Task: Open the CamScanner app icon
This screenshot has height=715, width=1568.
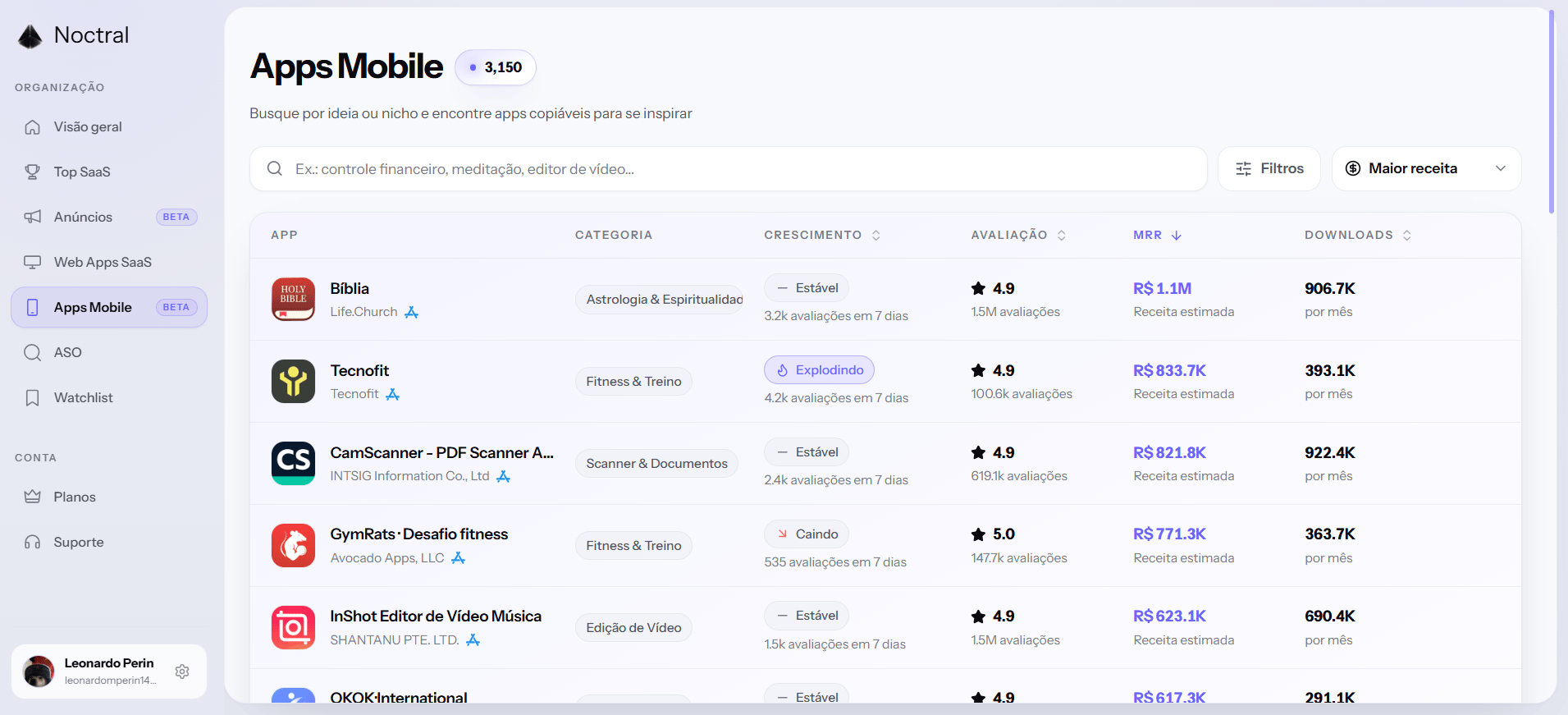Action: point(293,464)
